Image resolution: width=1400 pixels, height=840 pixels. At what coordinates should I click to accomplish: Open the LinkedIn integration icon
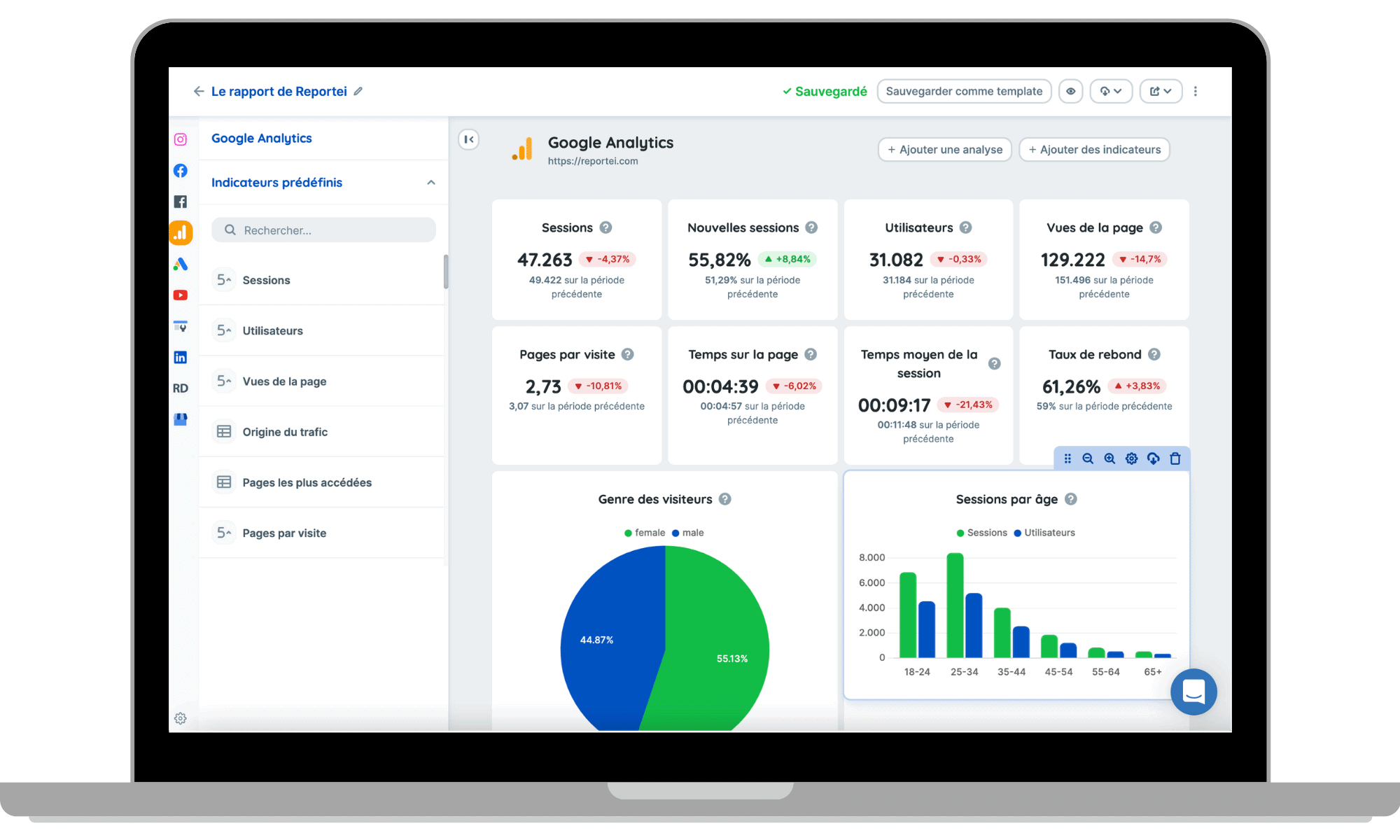click(x=181, y=358)
